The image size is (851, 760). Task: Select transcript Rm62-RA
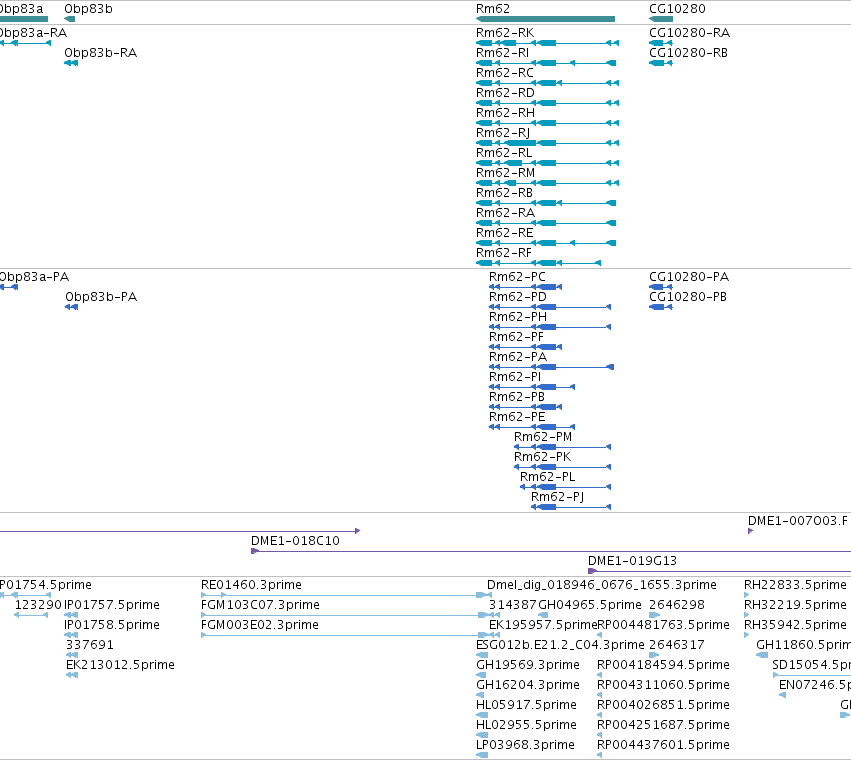546,223
